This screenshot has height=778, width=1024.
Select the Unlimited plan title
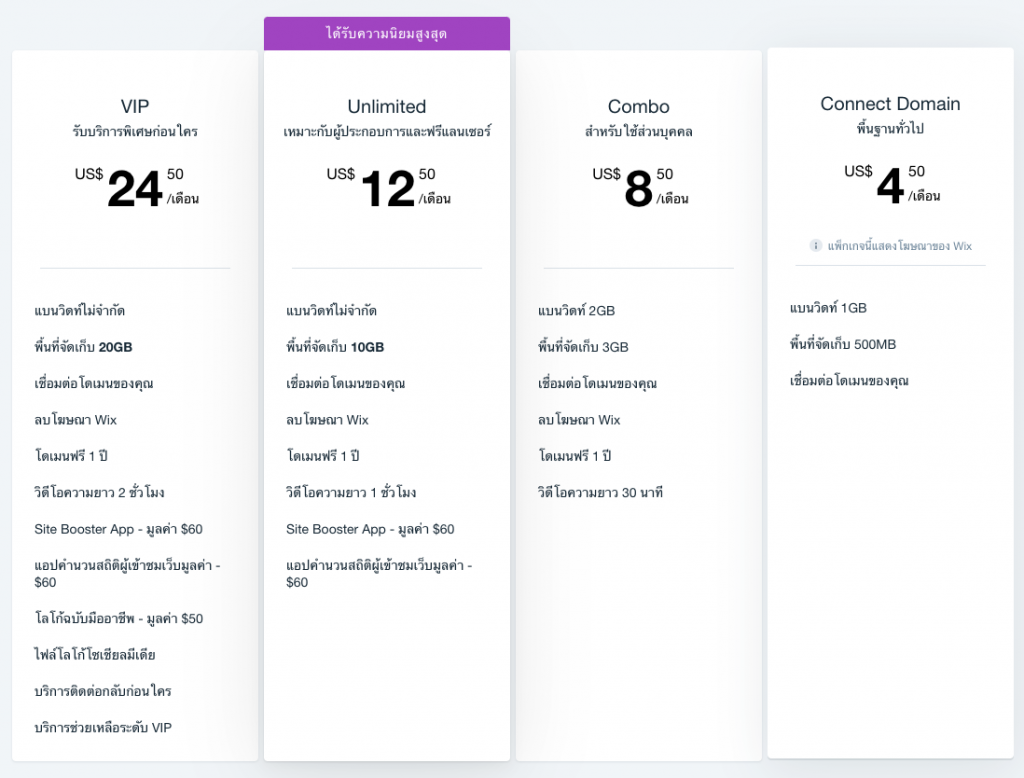click(x=387, y=106)
